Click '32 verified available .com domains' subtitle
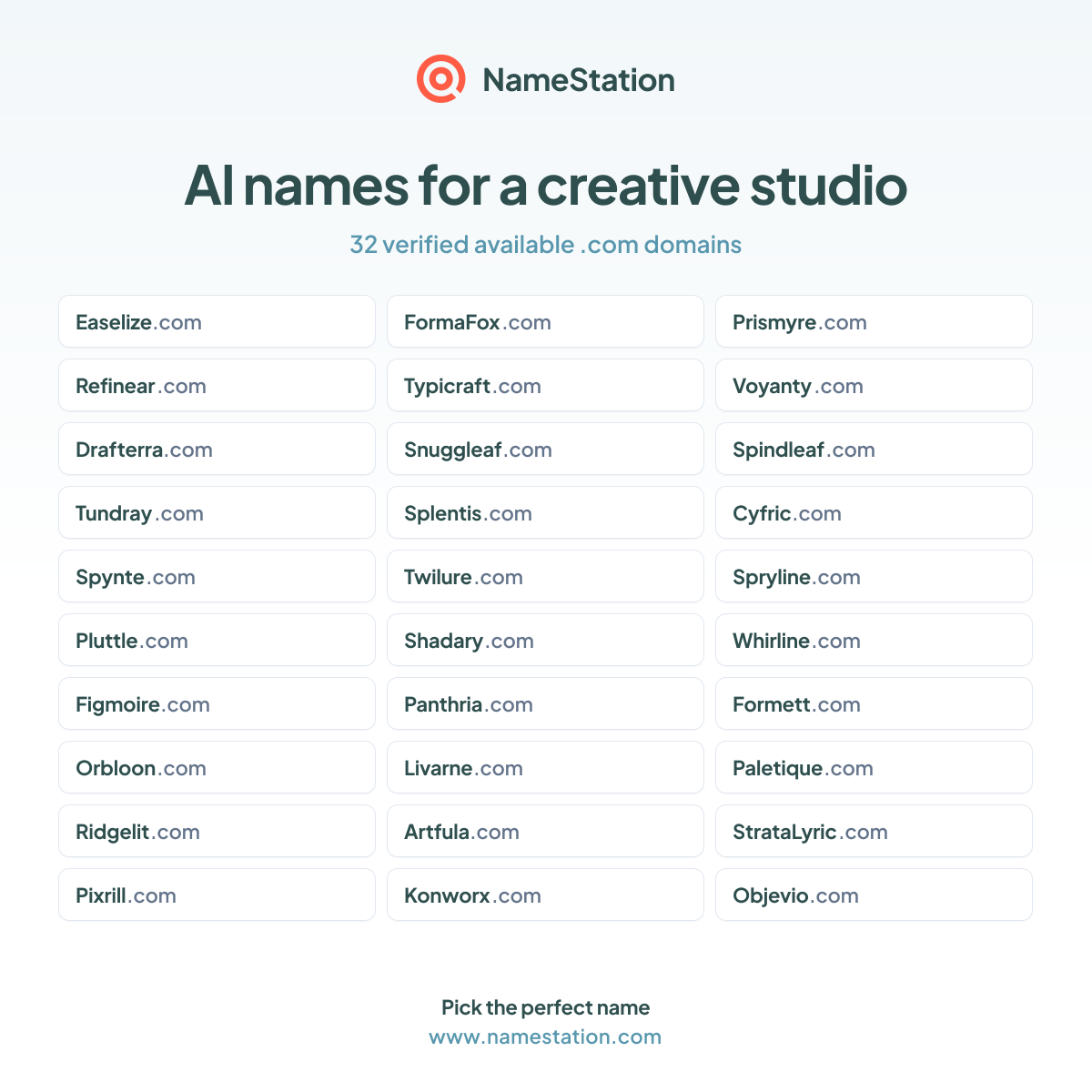1092x1092 pixels. point(546,245)
